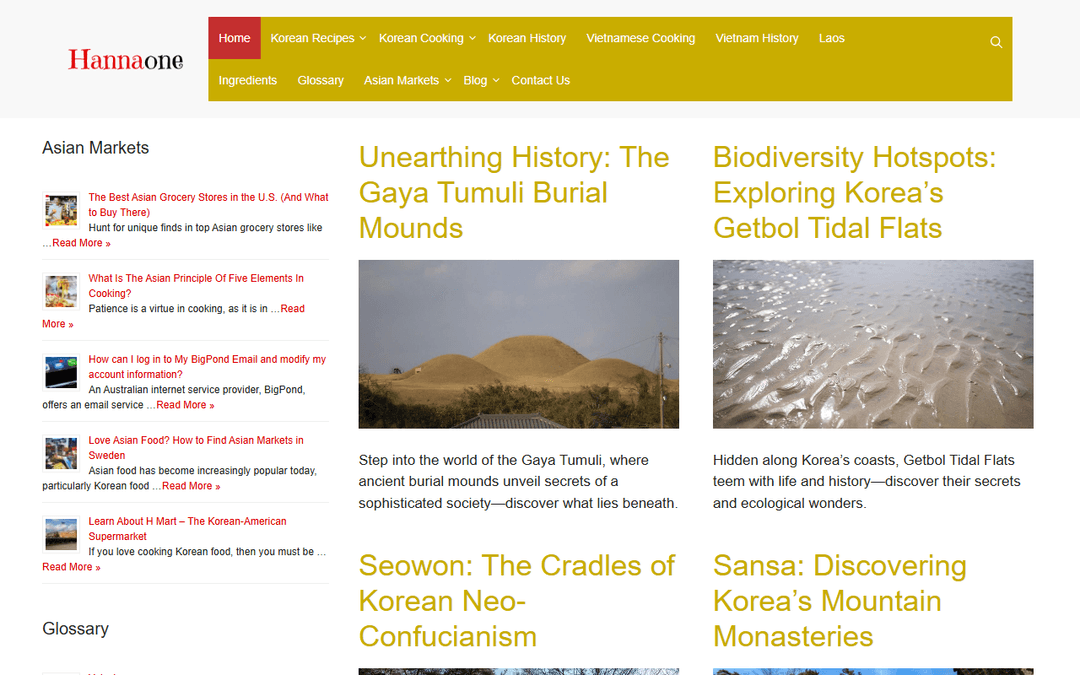Open the Korean Recipes menu item
This screenshot has height=675, width=1080.
[312, 38]
